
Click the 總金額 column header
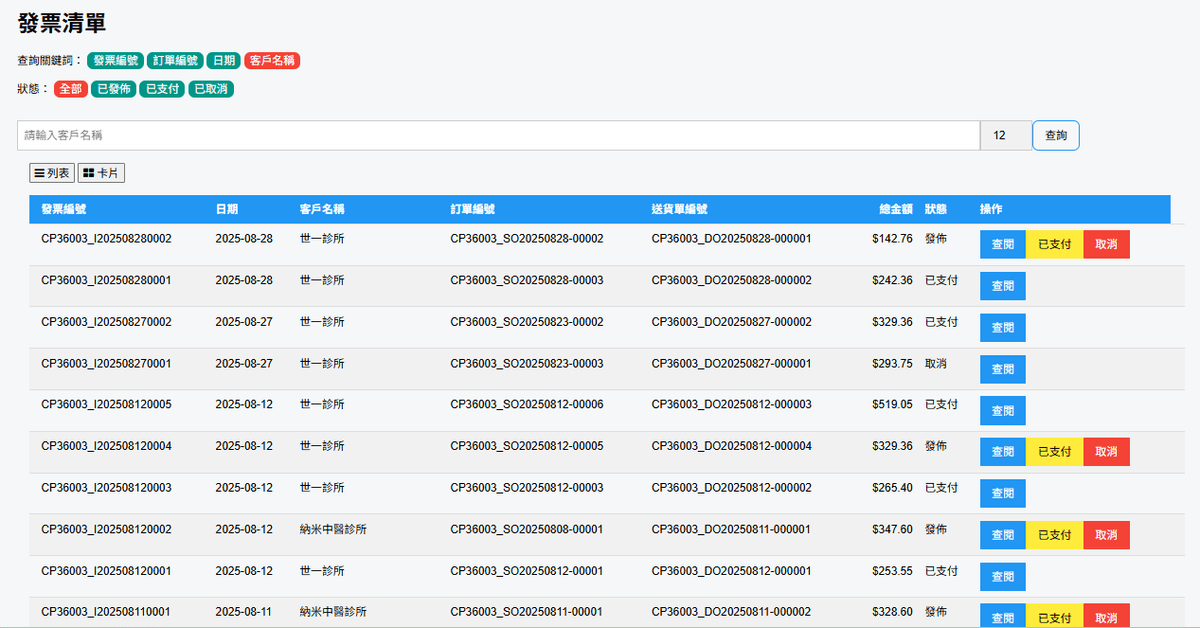(895, 209)
